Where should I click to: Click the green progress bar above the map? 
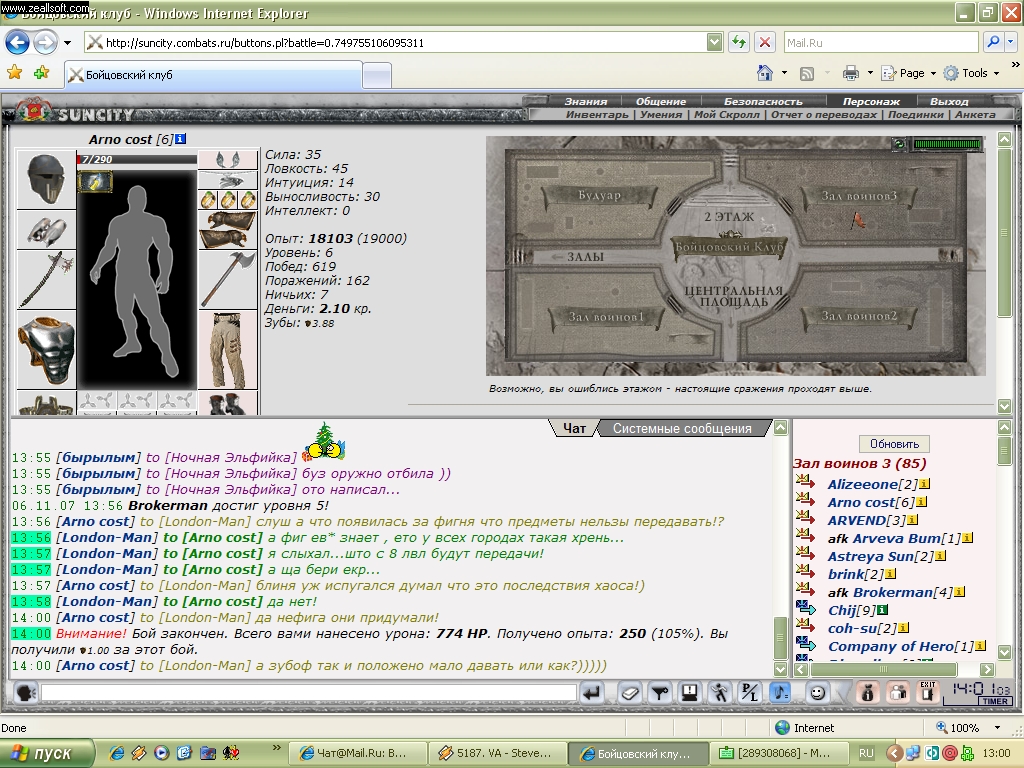click(947, 144)
